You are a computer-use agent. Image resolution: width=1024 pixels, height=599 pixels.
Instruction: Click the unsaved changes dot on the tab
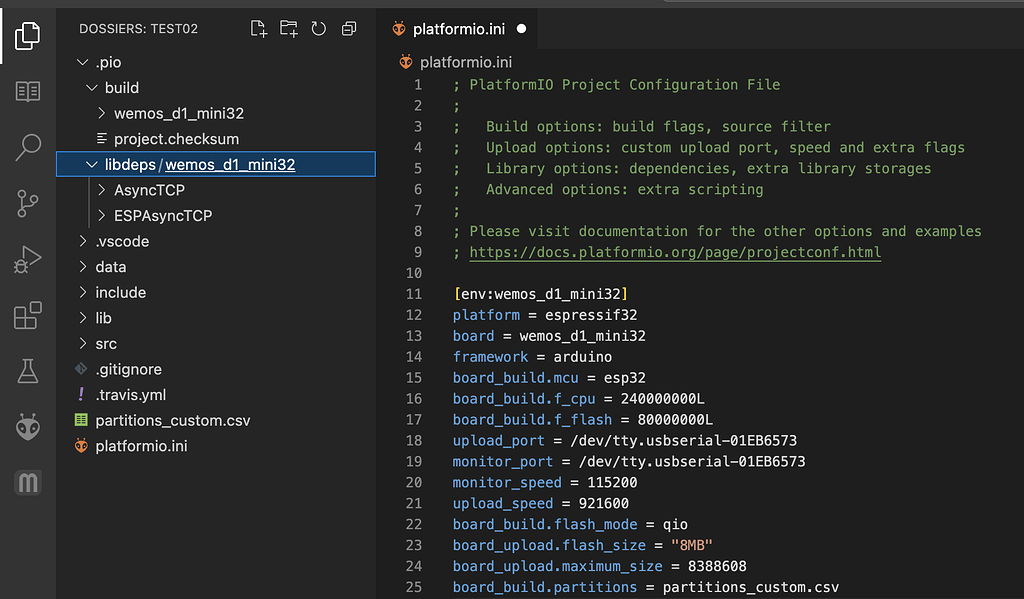pyautogui.click(x=521, y=29)
